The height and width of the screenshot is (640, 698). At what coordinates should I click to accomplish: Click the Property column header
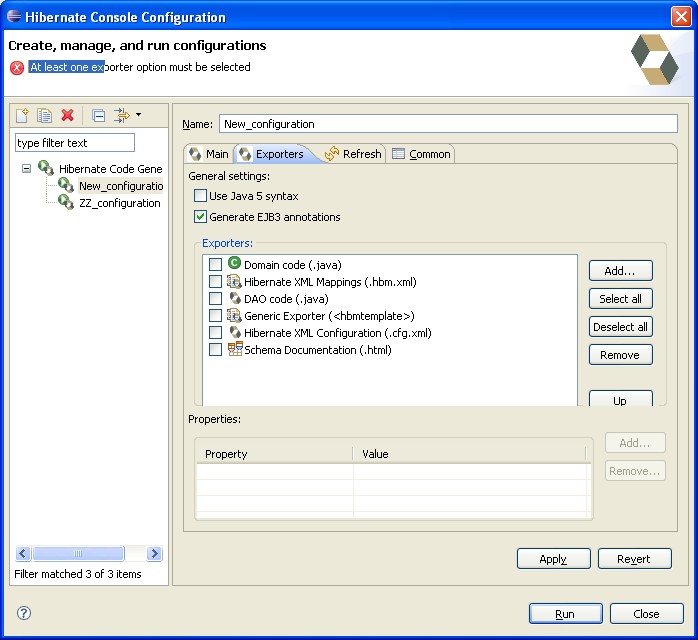274,454
